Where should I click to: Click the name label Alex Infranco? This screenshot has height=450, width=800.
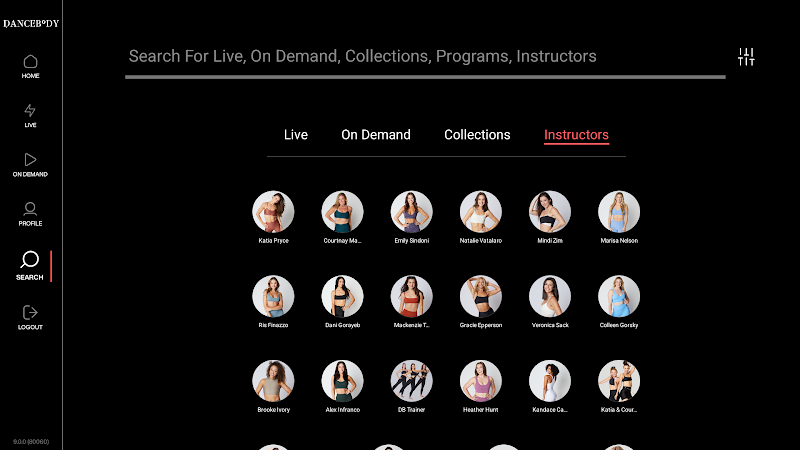[342, 410]
